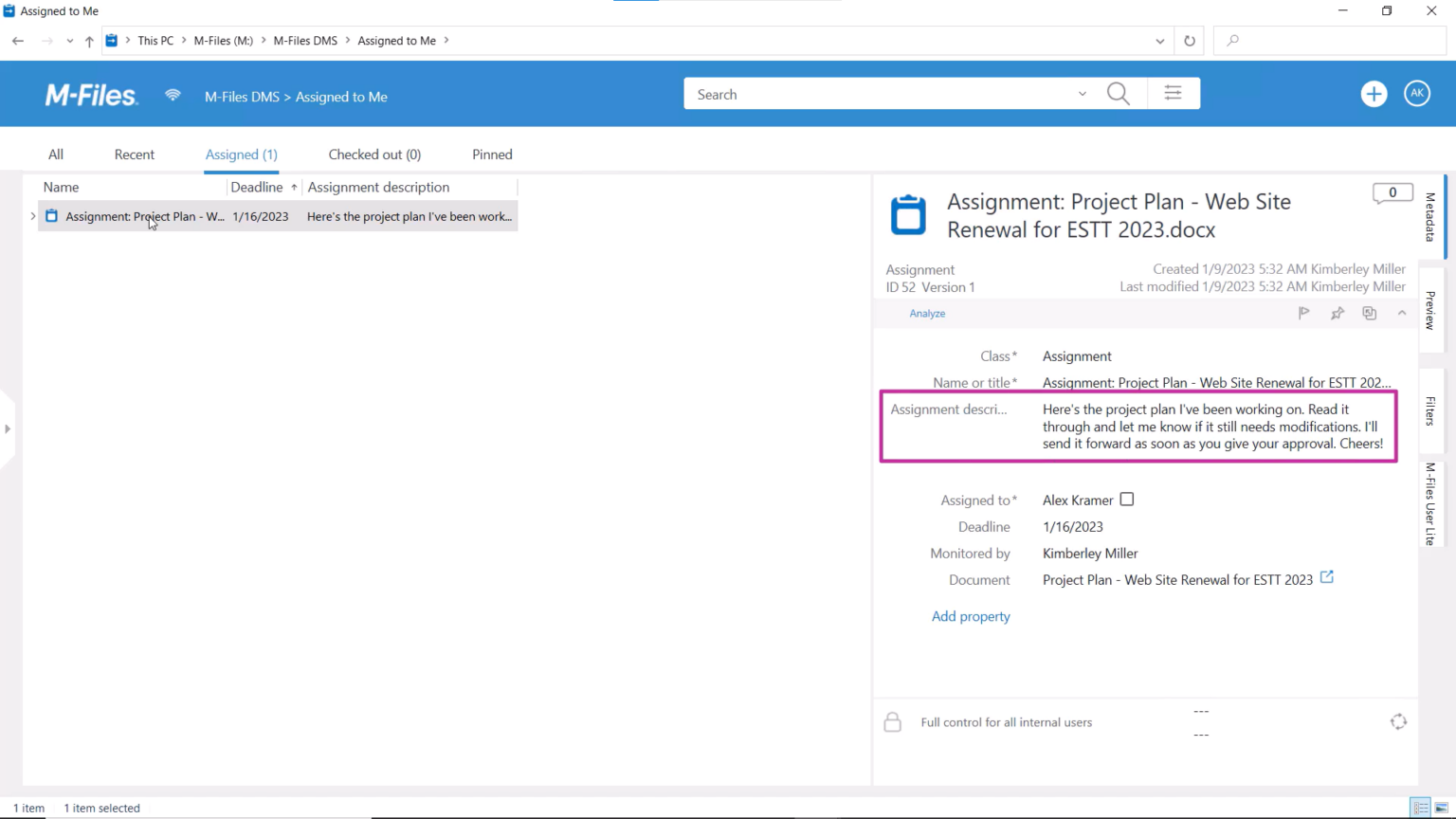Screen dimensions: 1456x819
Task: Flag the assignment with the flag icon
Action: click(1303, 313)
